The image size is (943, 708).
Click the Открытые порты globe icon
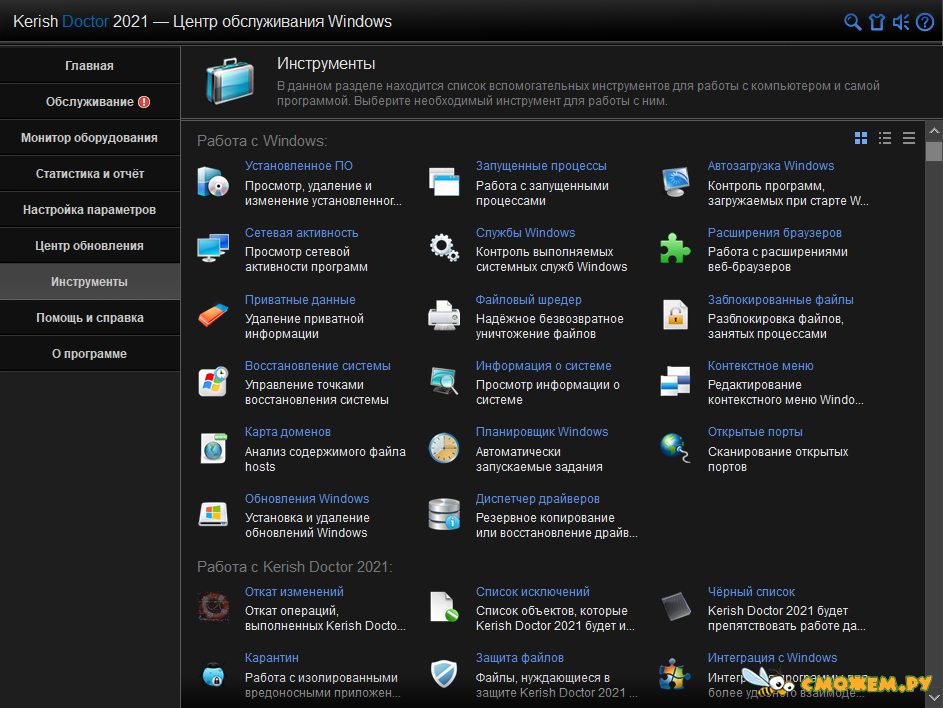point(675,448)
